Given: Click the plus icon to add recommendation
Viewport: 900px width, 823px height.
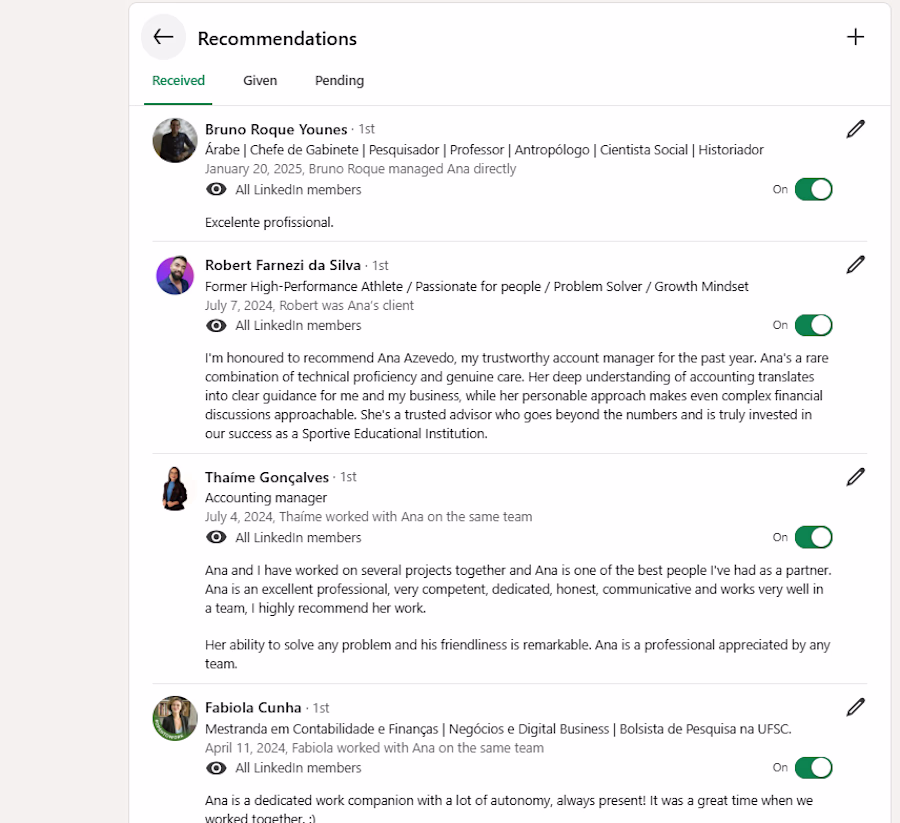Looking at the screenshot, I should point(855,37).
